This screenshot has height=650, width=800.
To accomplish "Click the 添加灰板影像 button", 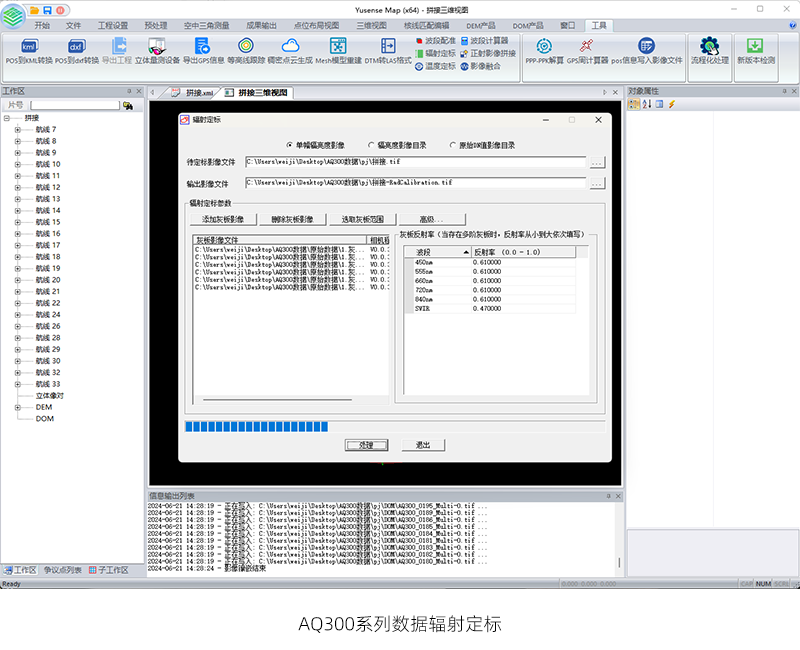I will (222, 219).
